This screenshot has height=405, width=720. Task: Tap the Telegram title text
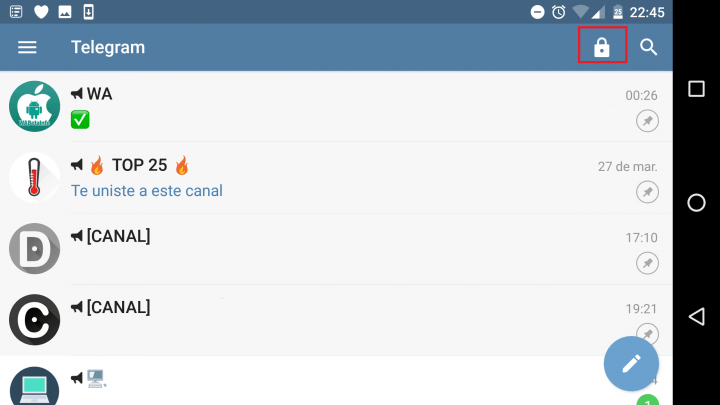click(x=108, y=47)
